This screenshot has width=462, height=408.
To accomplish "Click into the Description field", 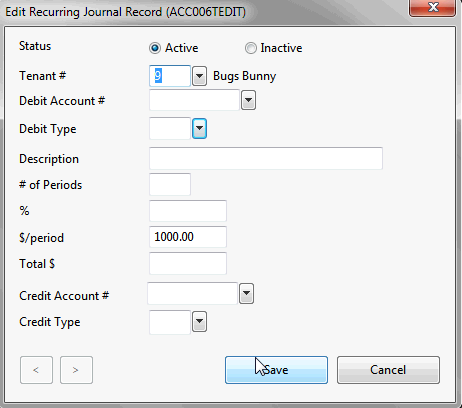I will [x=266, y=158].
